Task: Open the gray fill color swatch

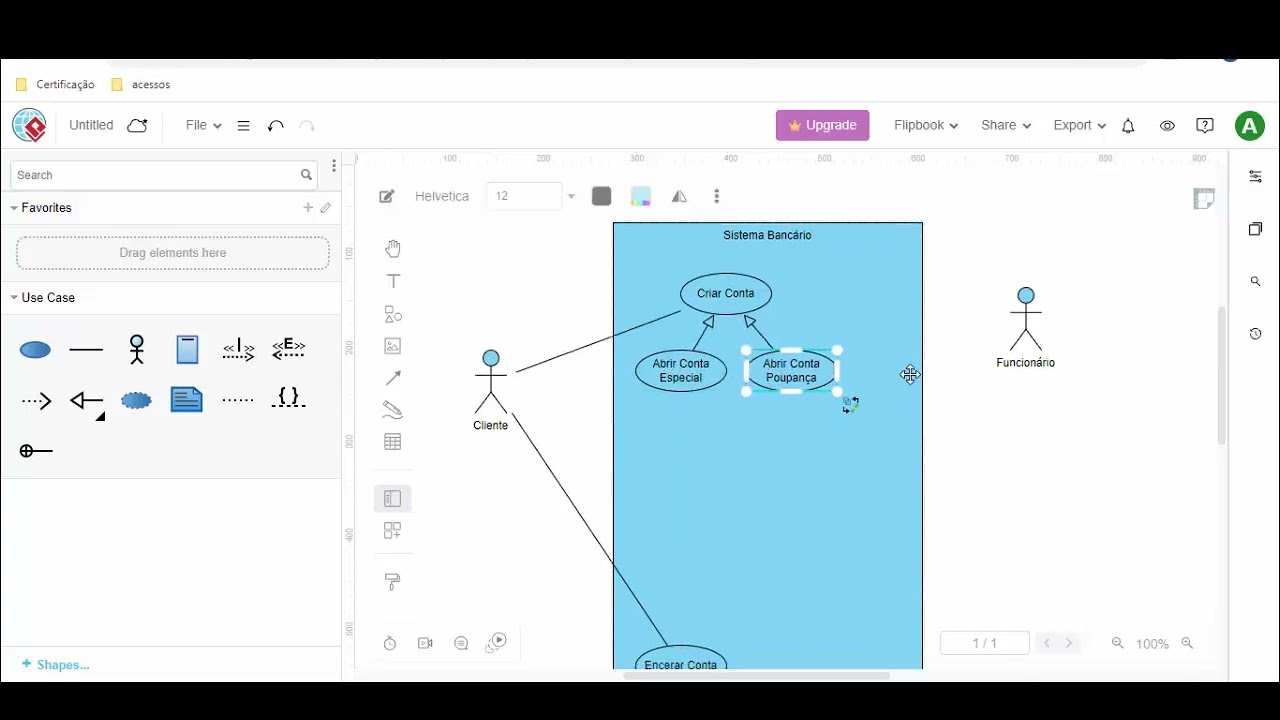Action: 601,197
